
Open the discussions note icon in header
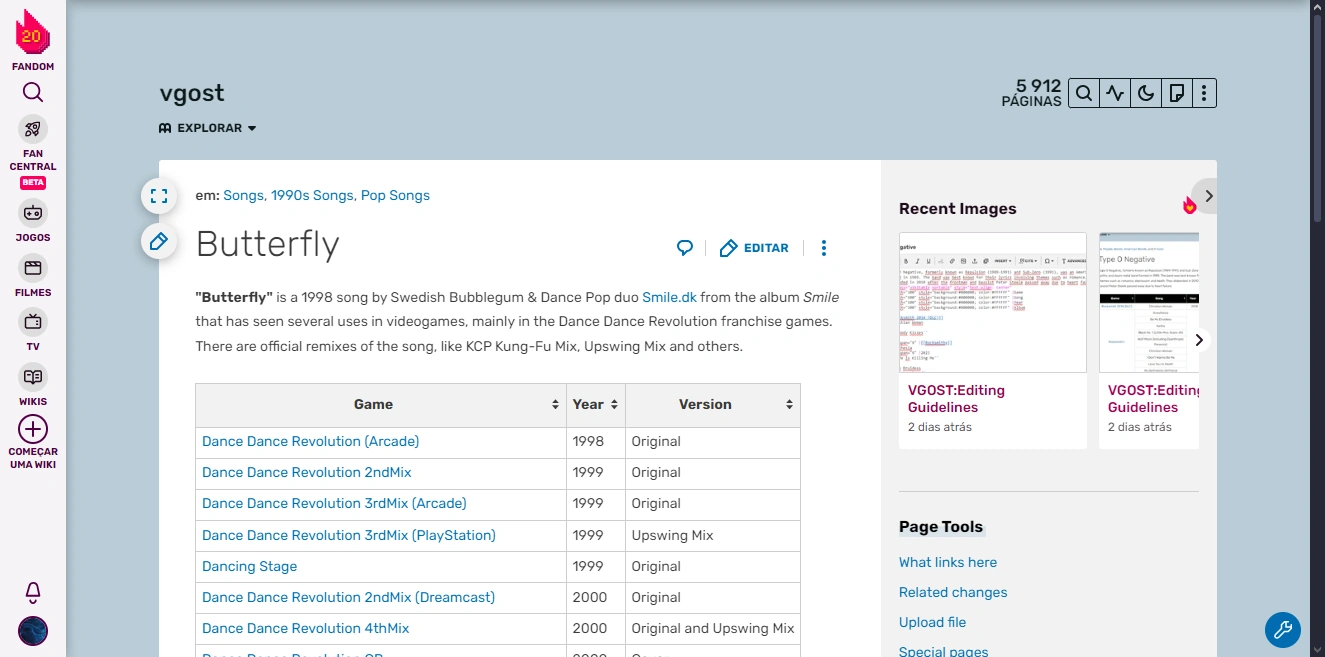[x=1177, y=93]
